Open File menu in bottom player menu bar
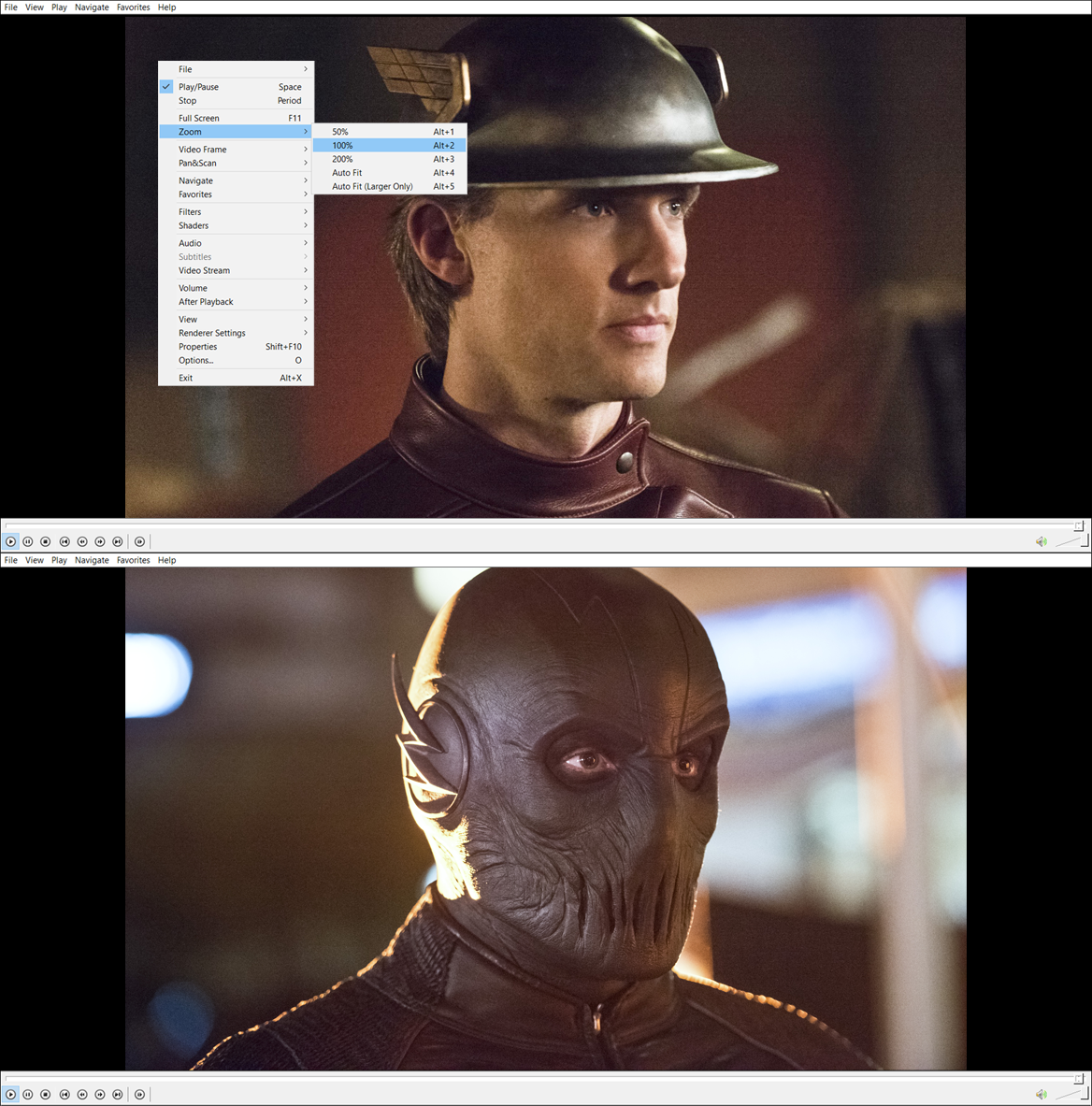The image size is (1092, 1106). (x=11, y=560)
